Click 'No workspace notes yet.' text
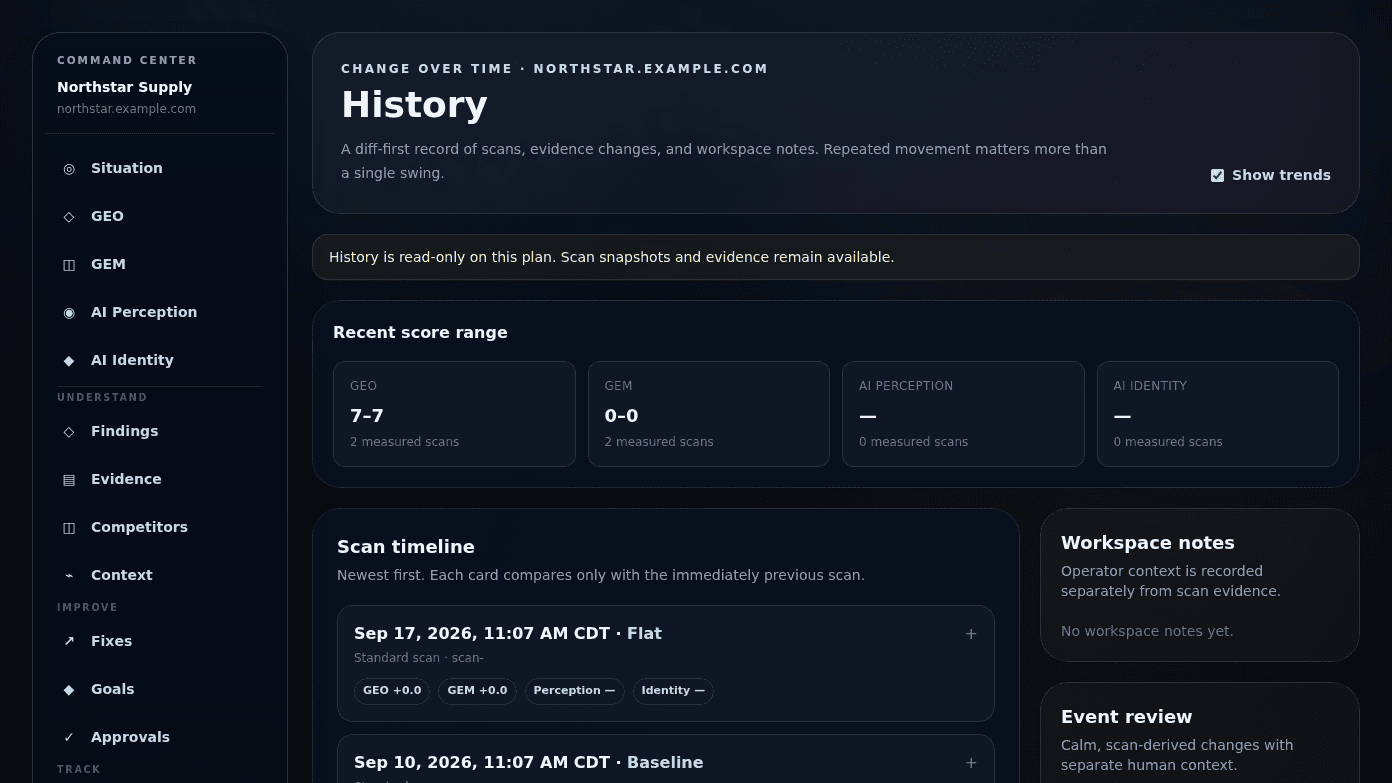The width and height of the screenshot is (1392, 783). (1147, 631)
